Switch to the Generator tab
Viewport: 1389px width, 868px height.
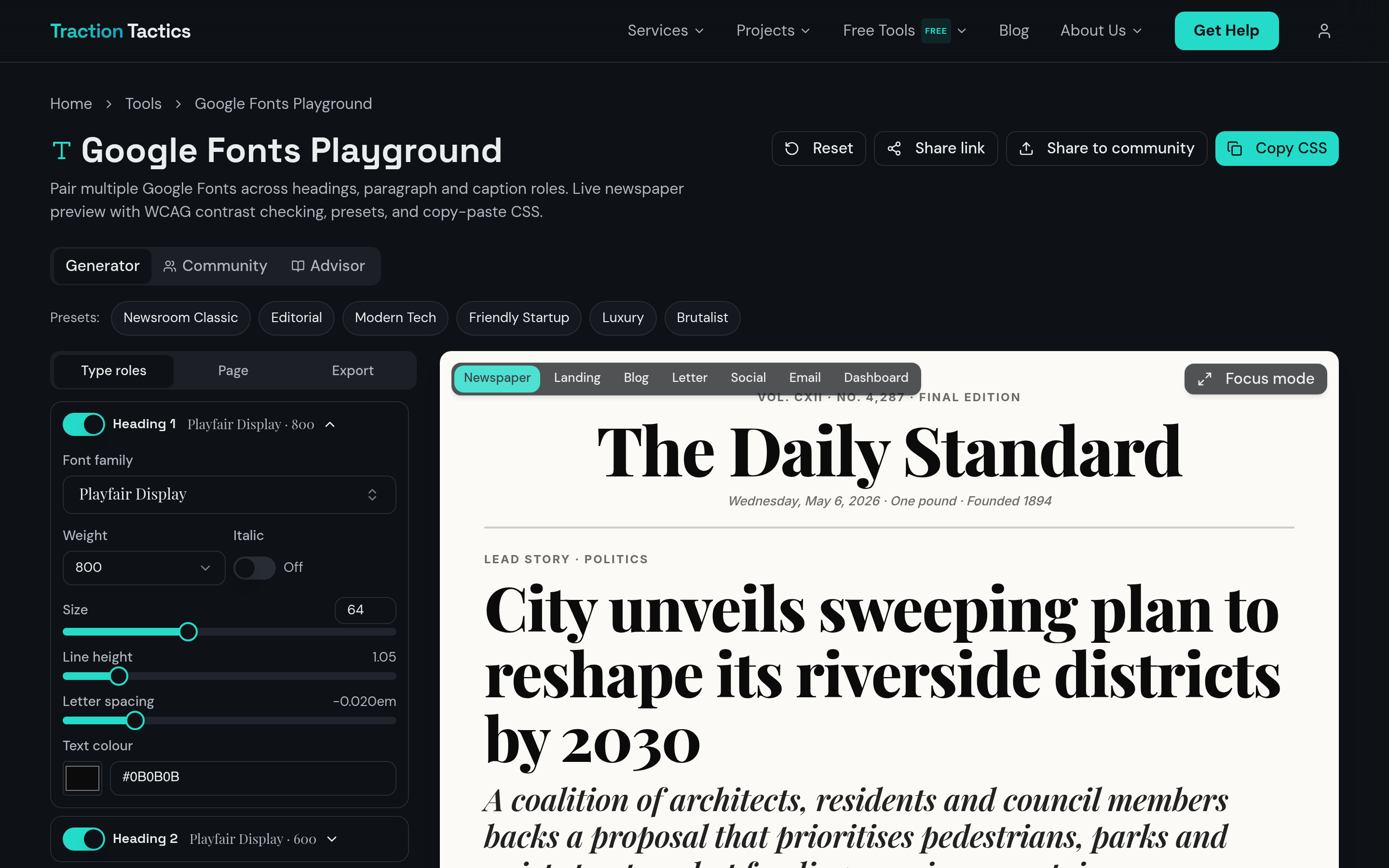102,266
